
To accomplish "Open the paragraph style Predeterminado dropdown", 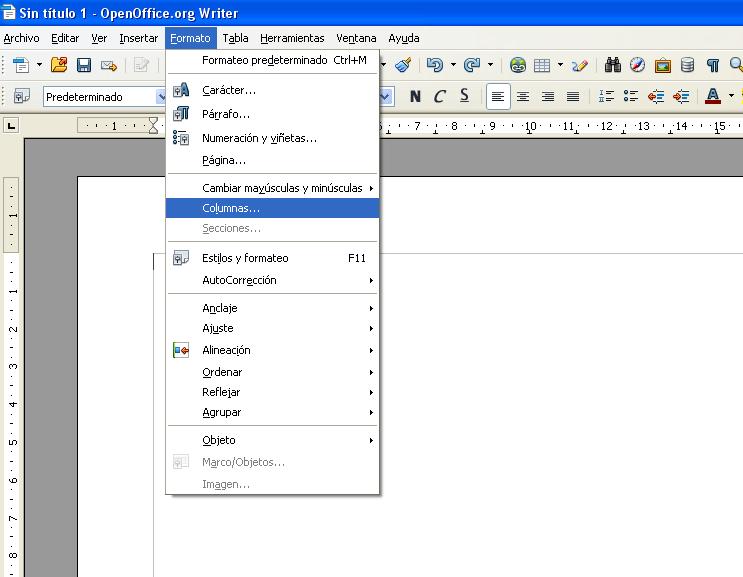I will [162, 97].
